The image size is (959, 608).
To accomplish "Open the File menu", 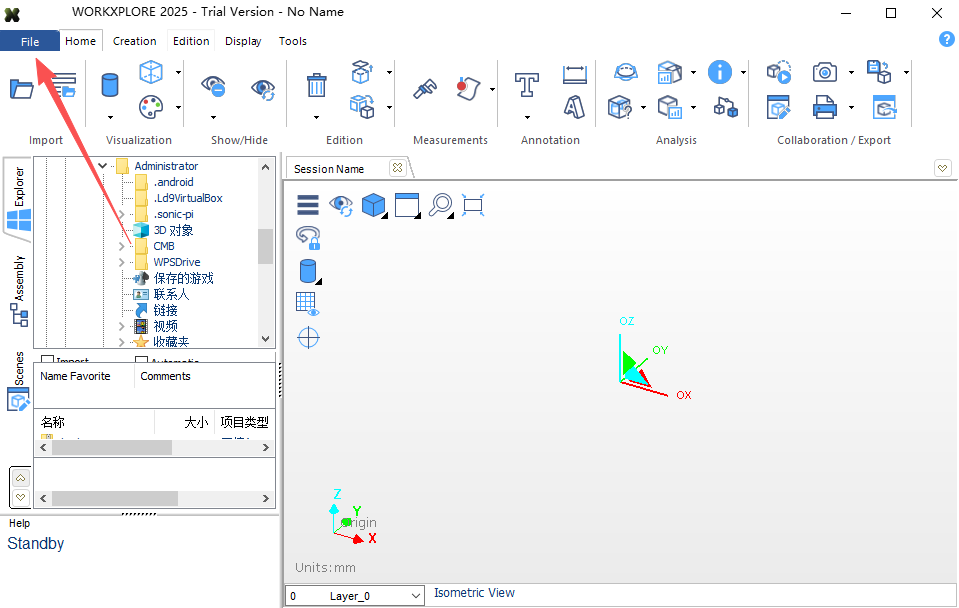I will coord(30,42).
